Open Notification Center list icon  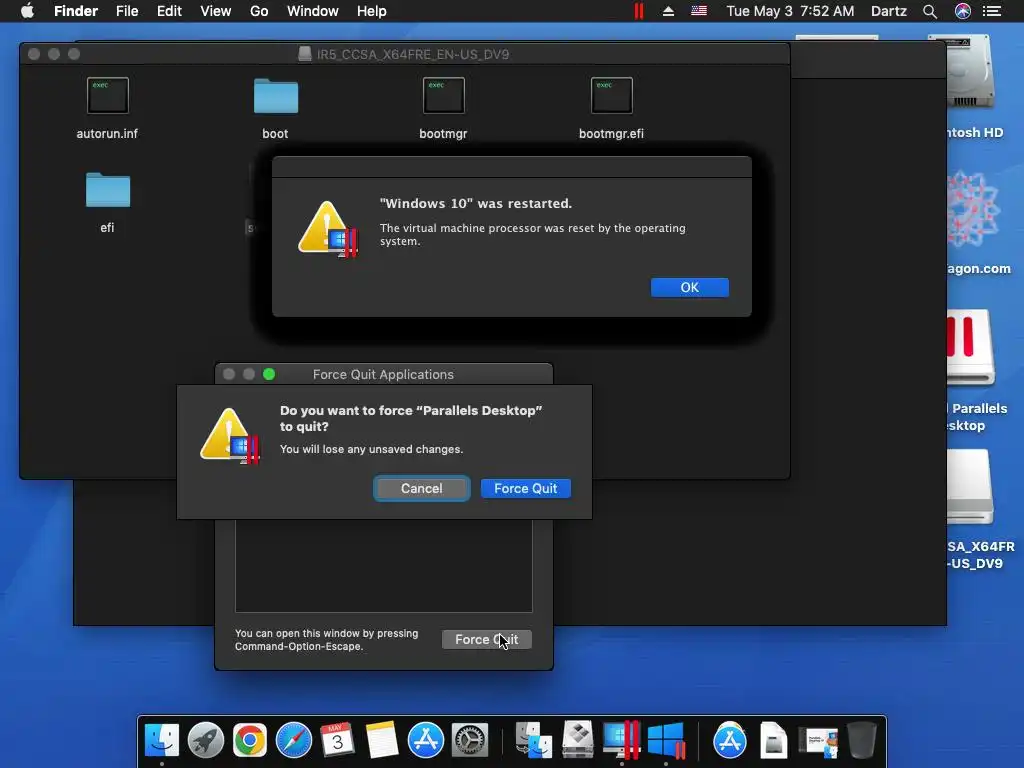(x=992, y=11)
